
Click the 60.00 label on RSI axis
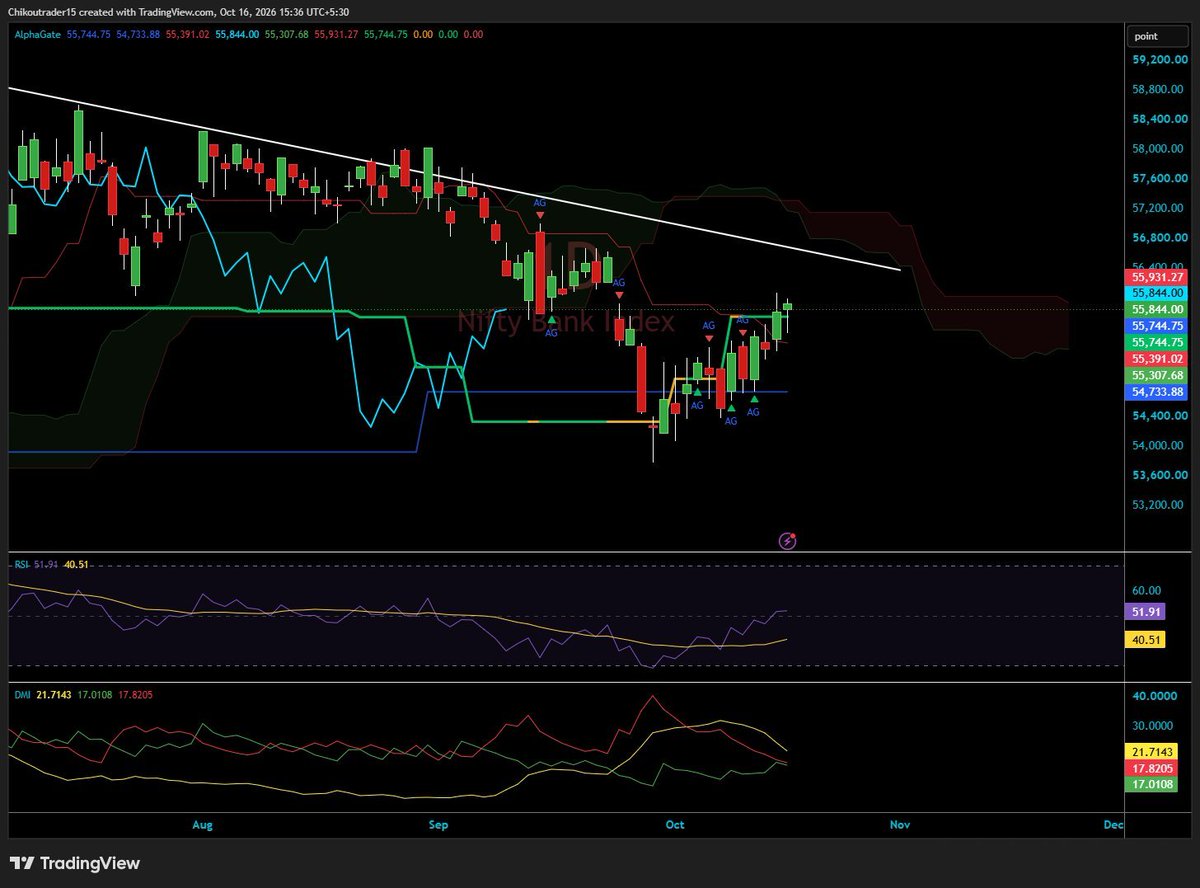tap(1147, 591)
